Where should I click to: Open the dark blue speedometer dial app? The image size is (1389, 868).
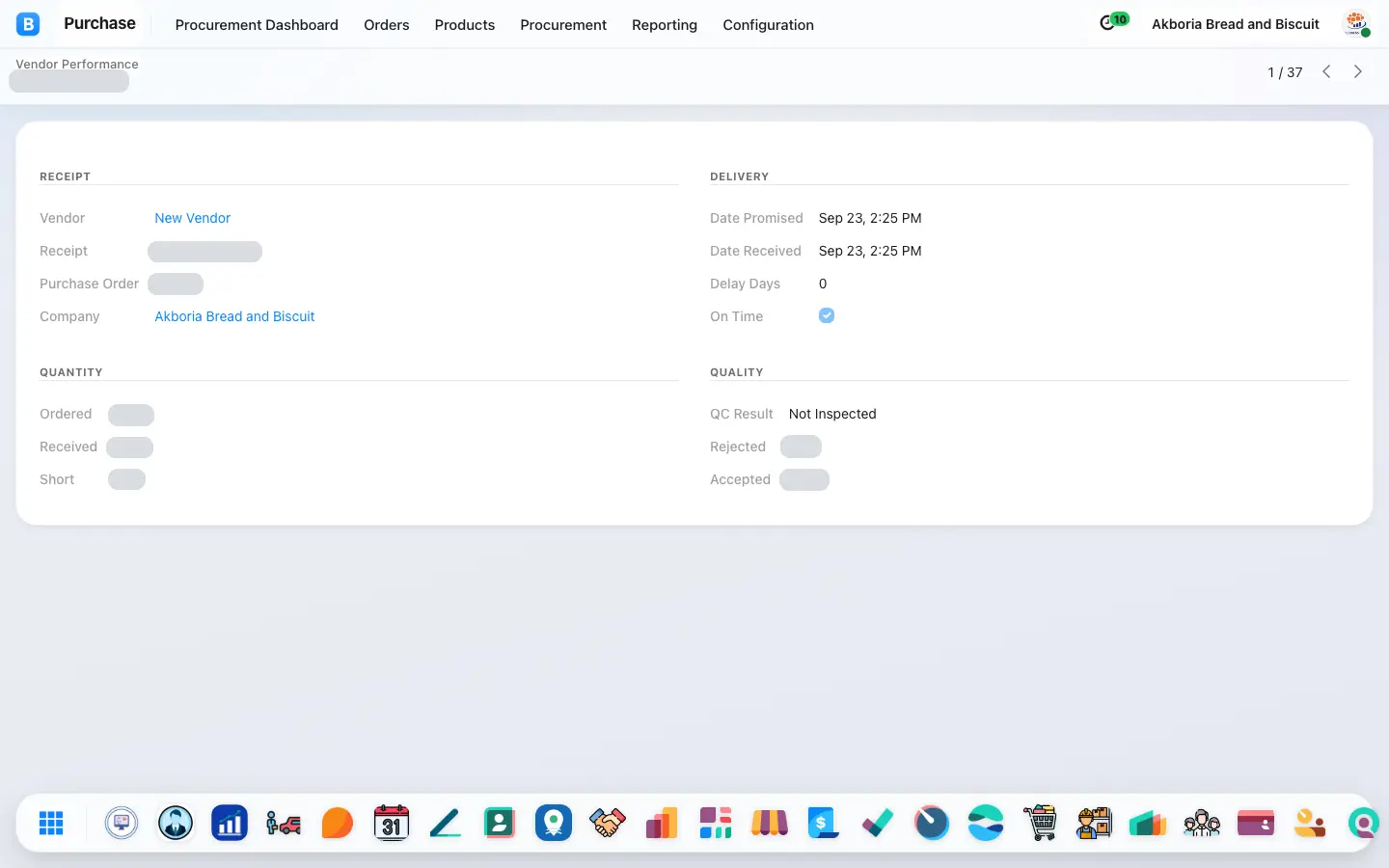[932, 823]
